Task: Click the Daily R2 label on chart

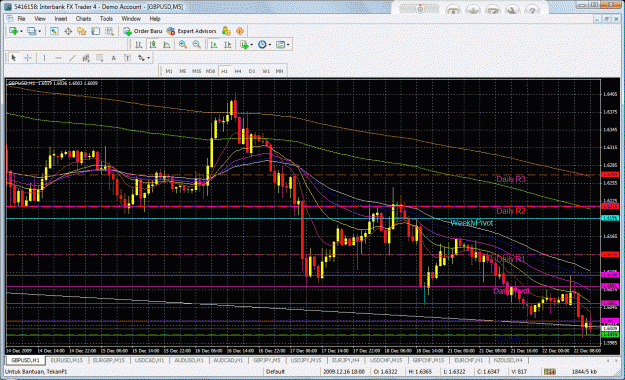Action: [511, 211]
